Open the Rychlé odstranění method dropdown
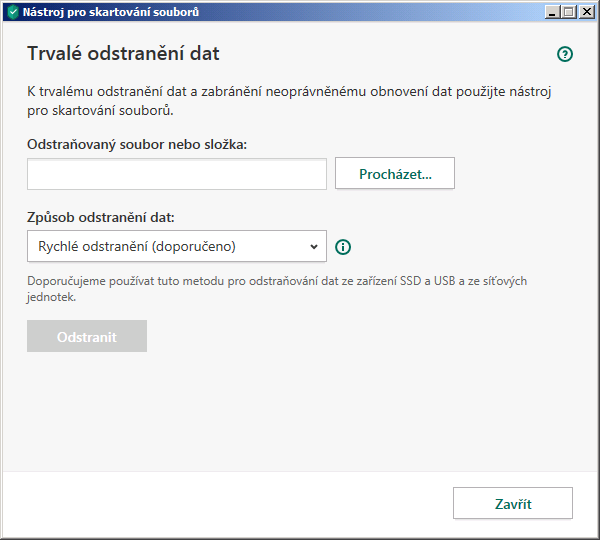Viewport: 600px width, 540px height. (177, 246)
